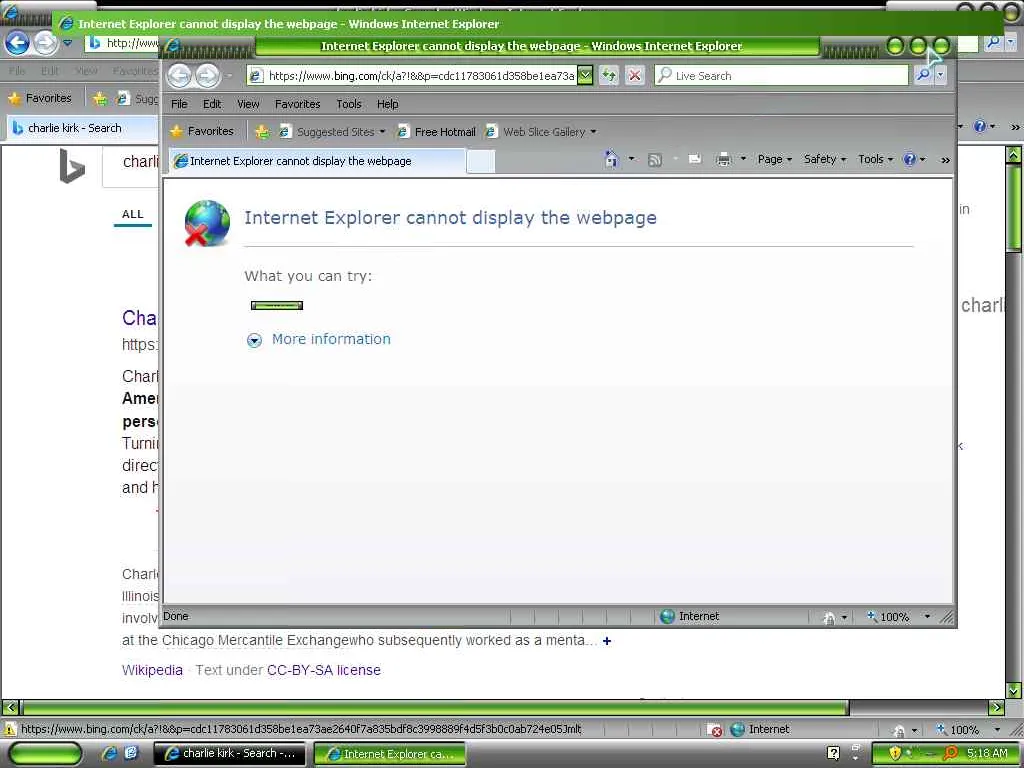
Task: Open Safety menu in command bar
Action: 825,159
